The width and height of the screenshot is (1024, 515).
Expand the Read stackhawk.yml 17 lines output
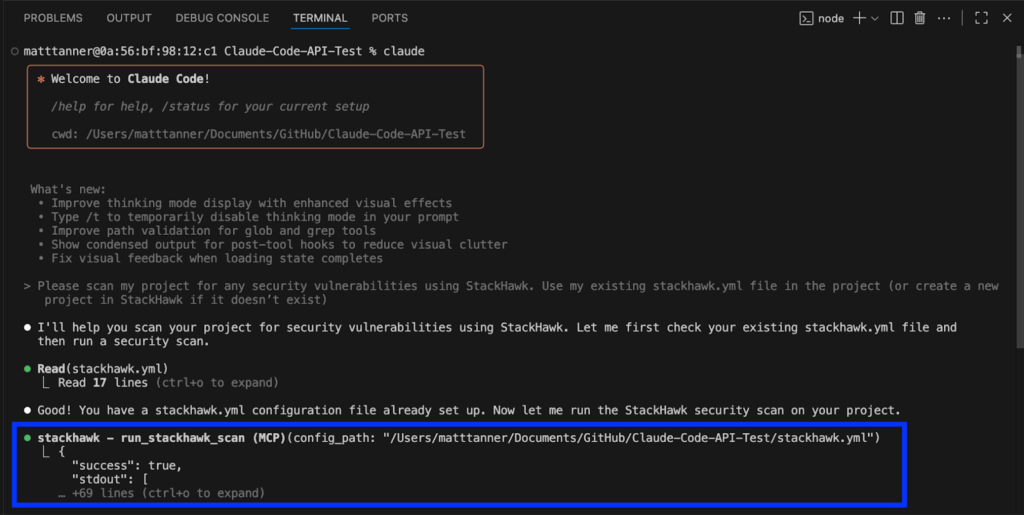[x=168, y=383]
